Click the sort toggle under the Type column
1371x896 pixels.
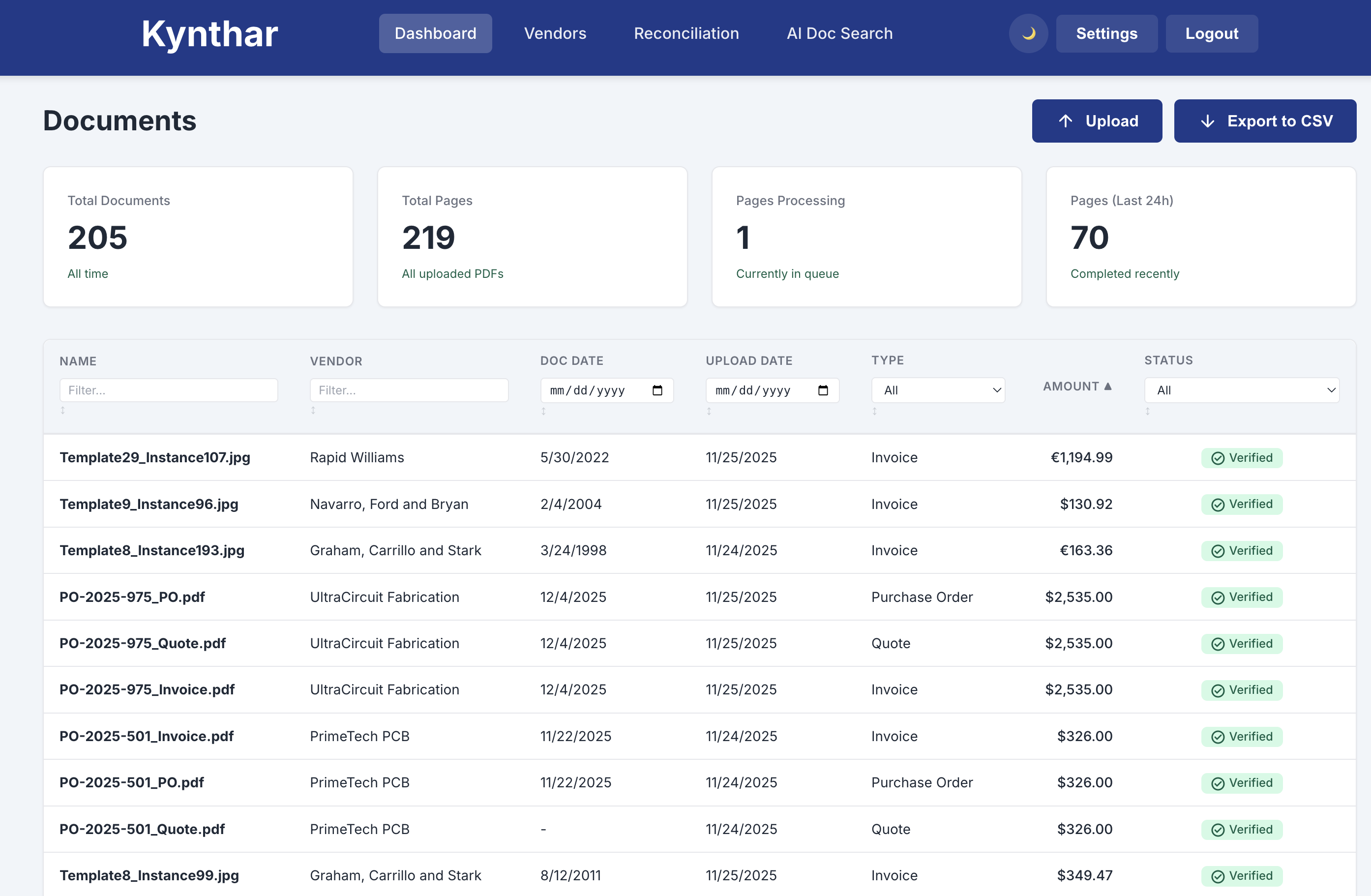click(x=875, y=411)
